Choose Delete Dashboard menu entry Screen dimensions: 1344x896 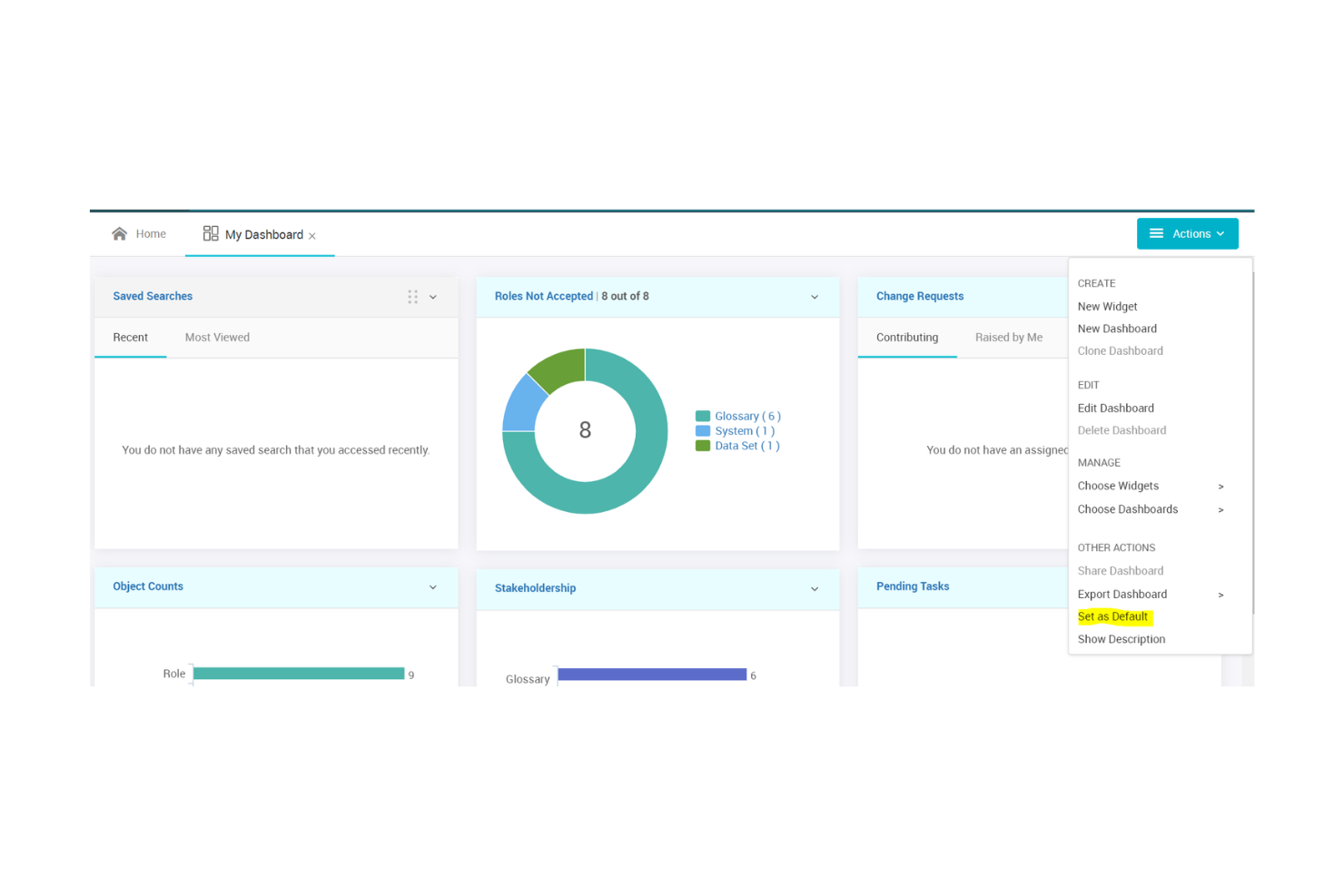point(1122,430)
